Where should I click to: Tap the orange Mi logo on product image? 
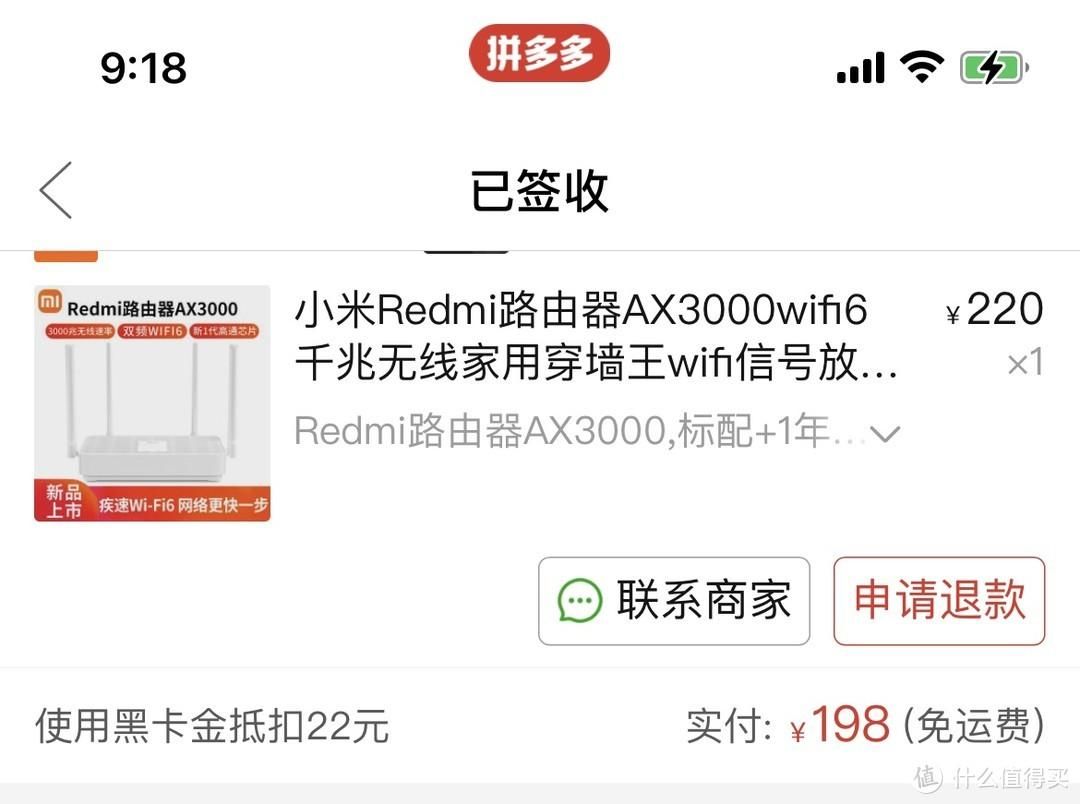click(x=50, y=300)
